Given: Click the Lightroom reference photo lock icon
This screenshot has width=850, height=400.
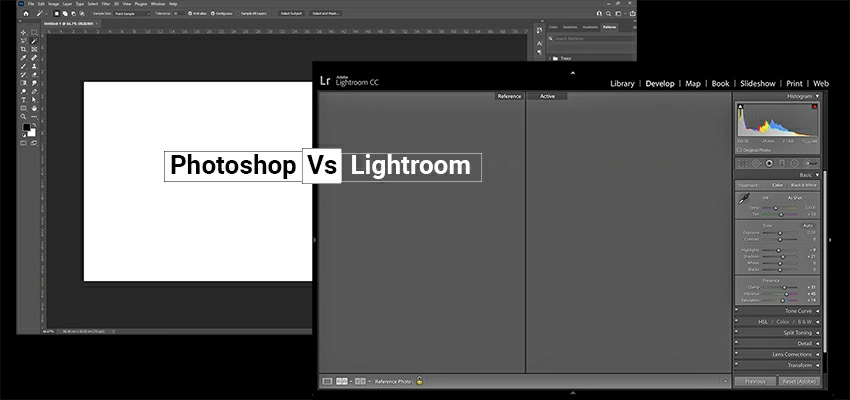Looking at the screenshot, I should tap(420, 381).
